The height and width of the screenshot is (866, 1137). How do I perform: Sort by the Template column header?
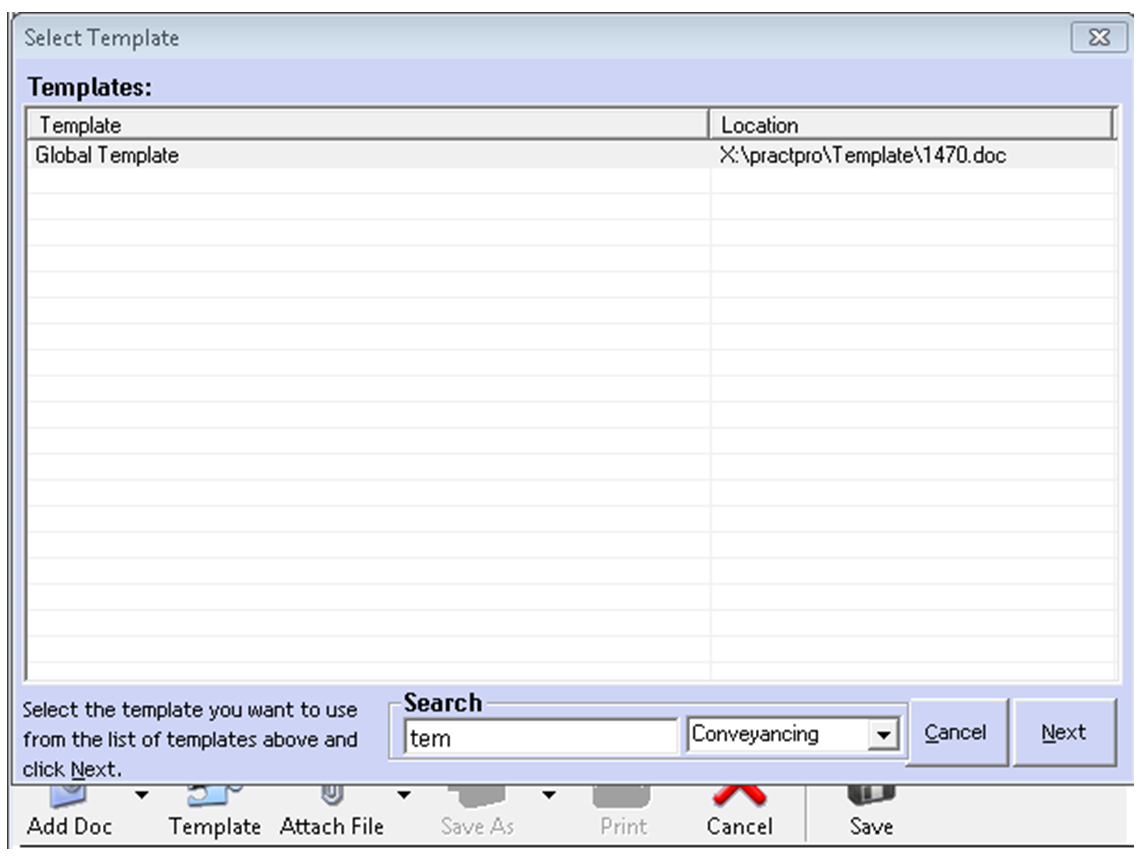pos(367,125)
